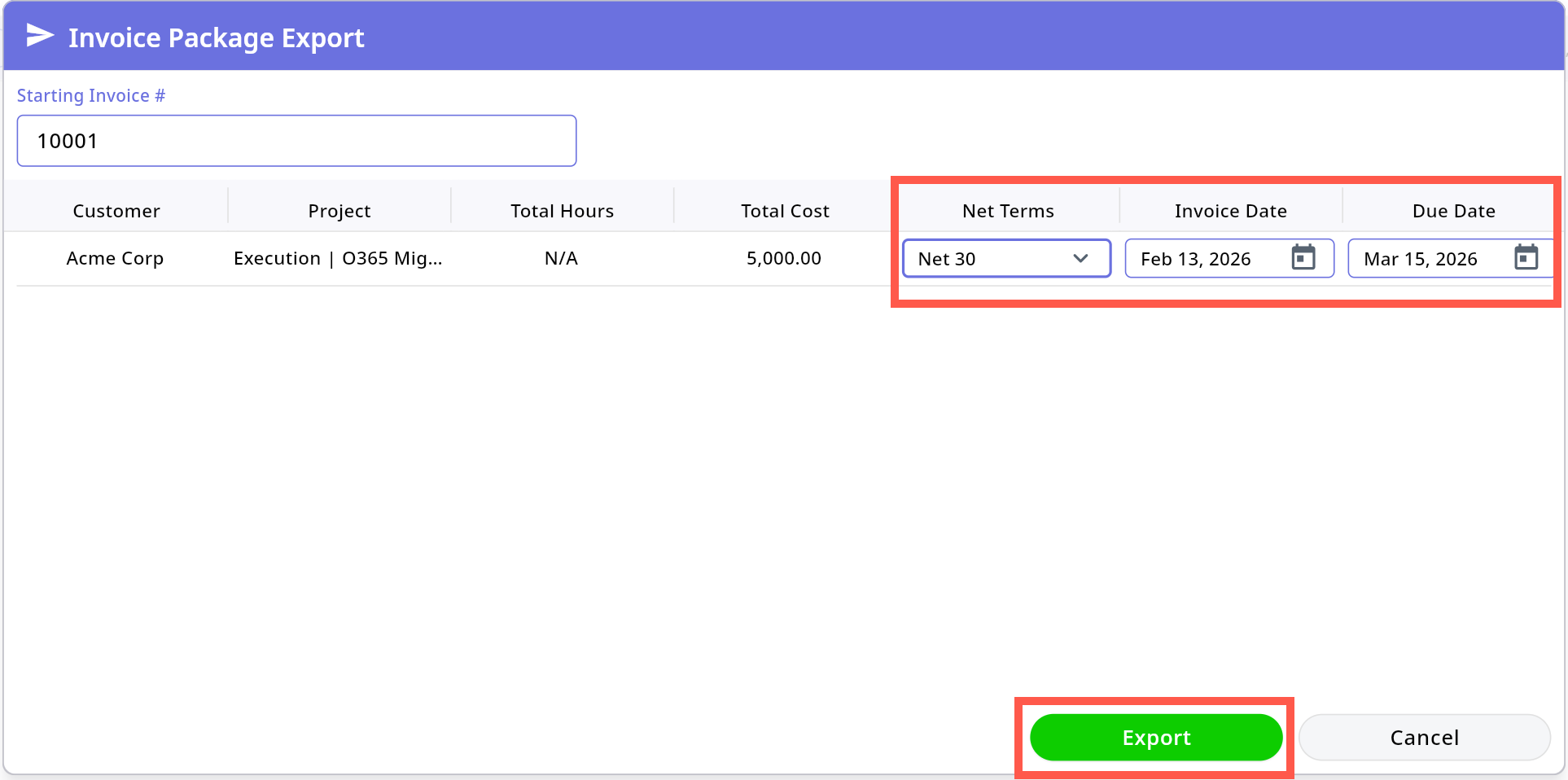Click the paper plane icon in header

point(39,36)
